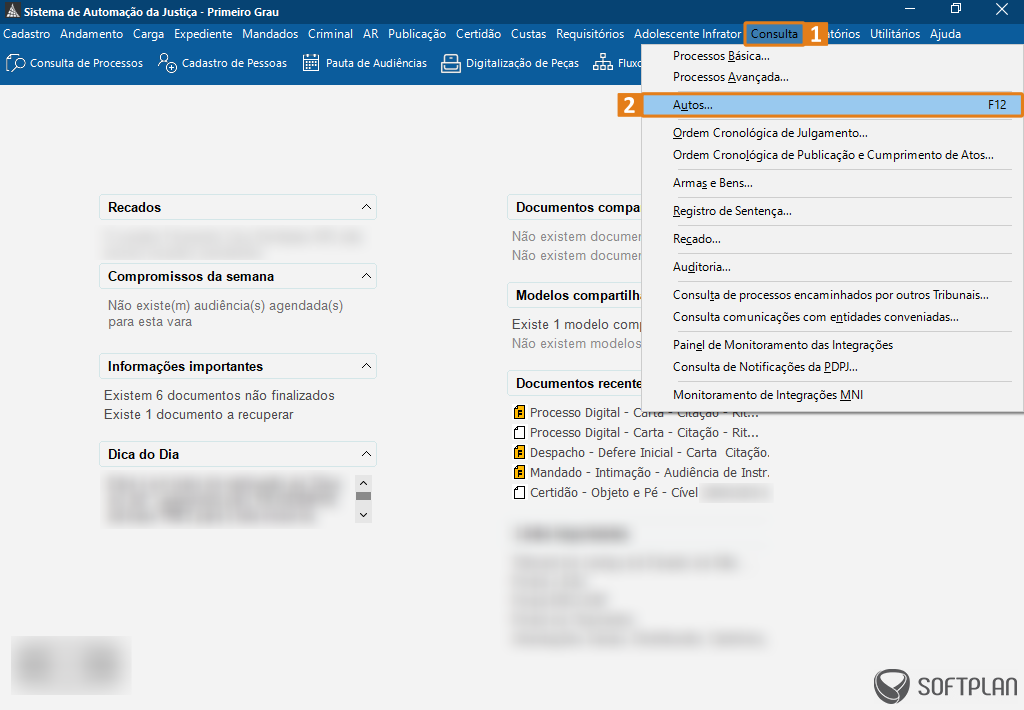This screenshot has width=1024, height=710.
Task: Click Existe 1 modelo compartilhado text
Action: point(577,325)
